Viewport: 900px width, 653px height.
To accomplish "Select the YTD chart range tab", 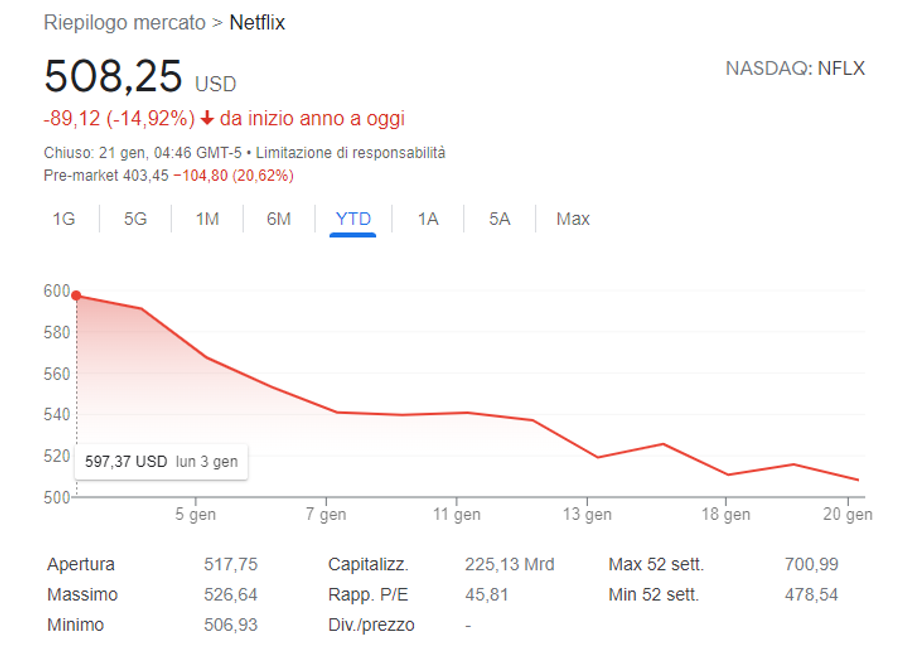I will coord(353,219).
